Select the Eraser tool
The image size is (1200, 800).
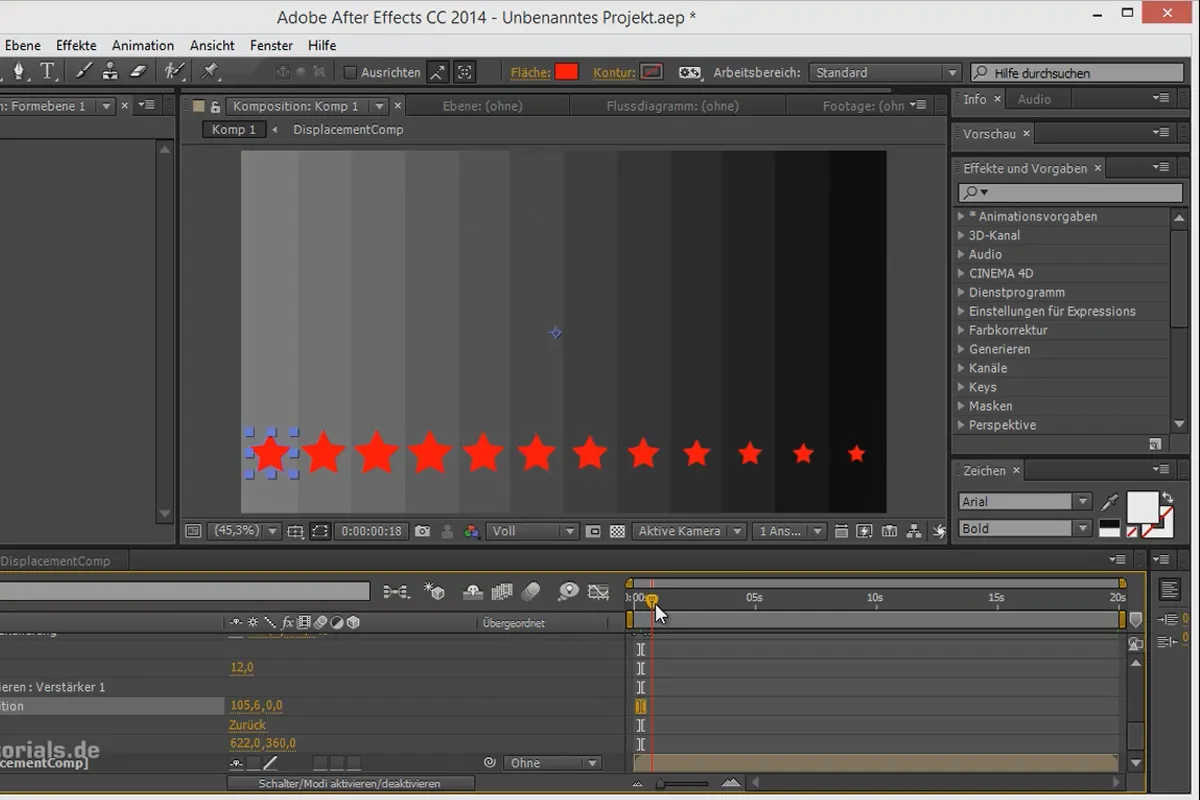pos(138,72)
